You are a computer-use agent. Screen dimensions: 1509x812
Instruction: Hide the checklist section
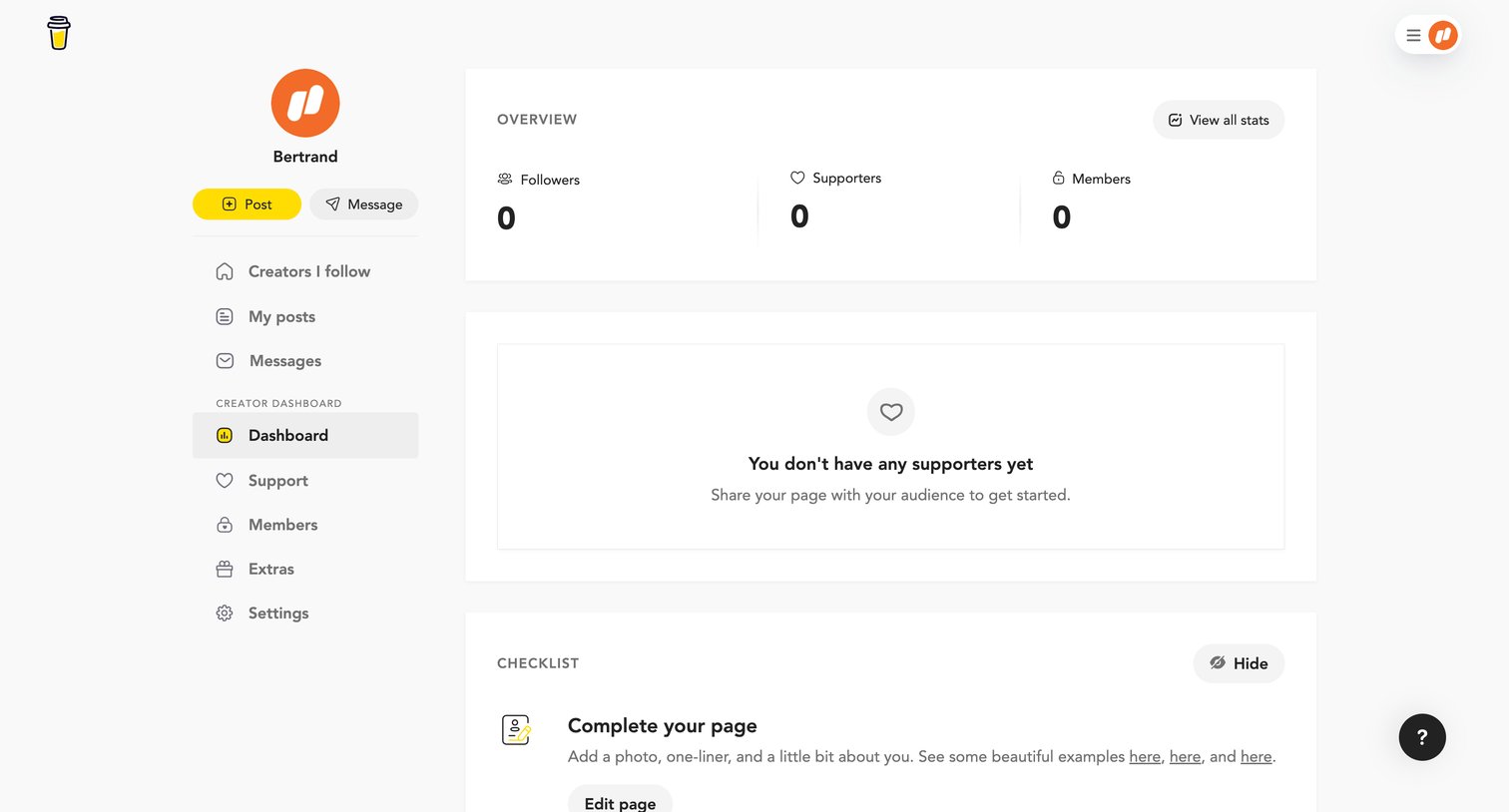tap(1239, 663)
